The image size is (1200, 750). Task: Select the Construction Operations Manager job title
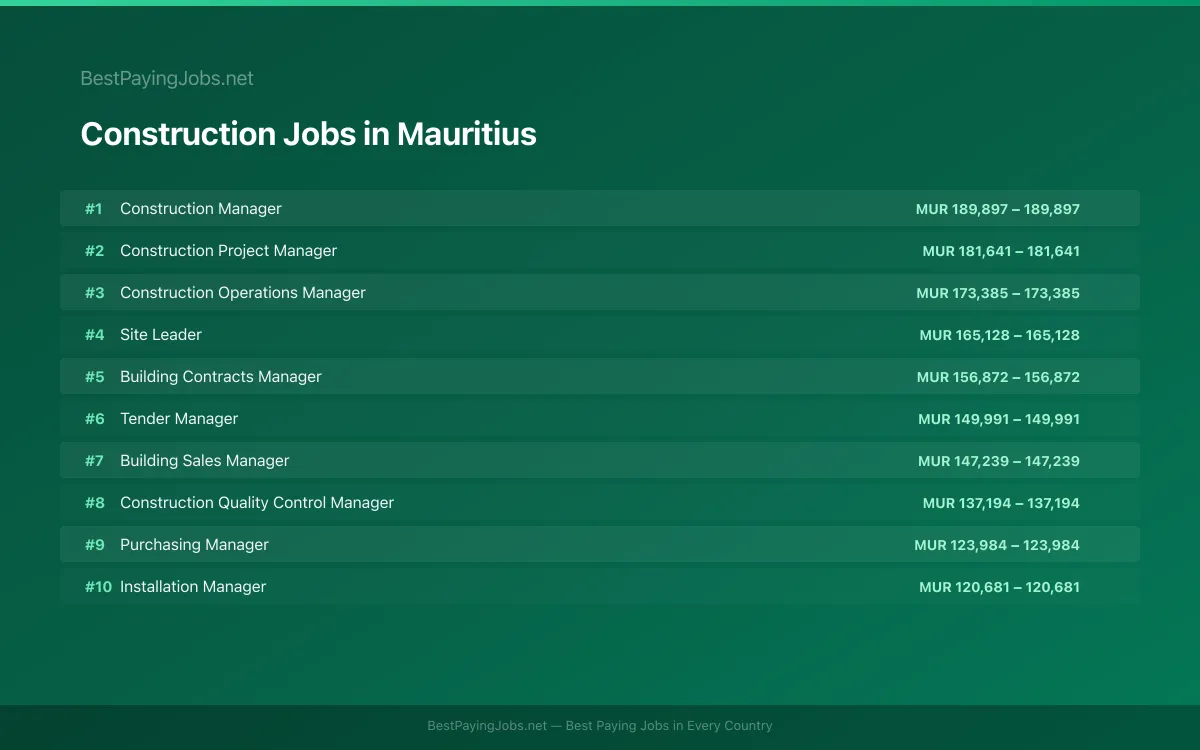click(243, 293)
